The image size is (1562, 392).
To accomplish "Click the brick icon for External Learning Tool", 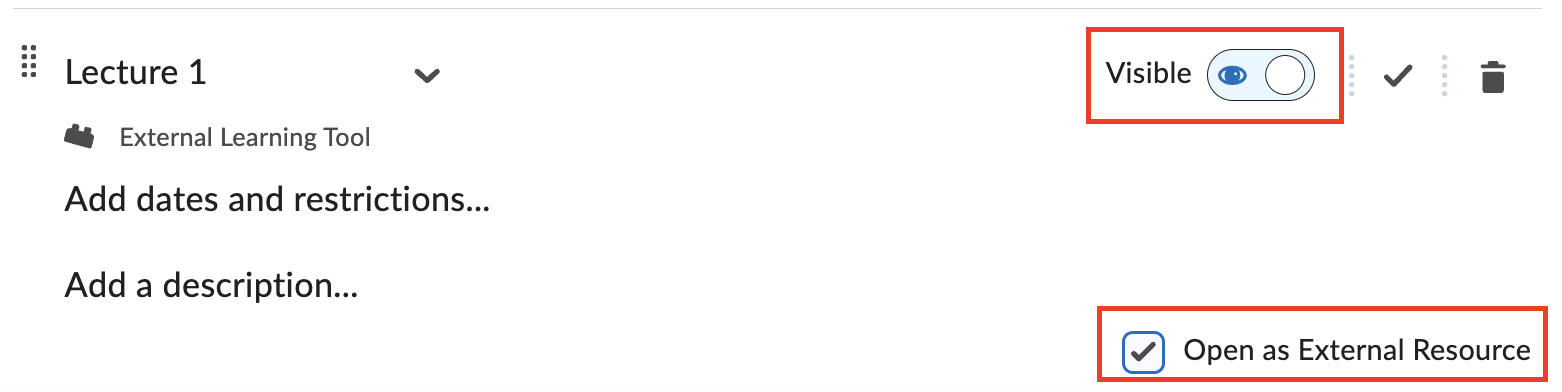I will pyautogui.click(x=79, y=137).
